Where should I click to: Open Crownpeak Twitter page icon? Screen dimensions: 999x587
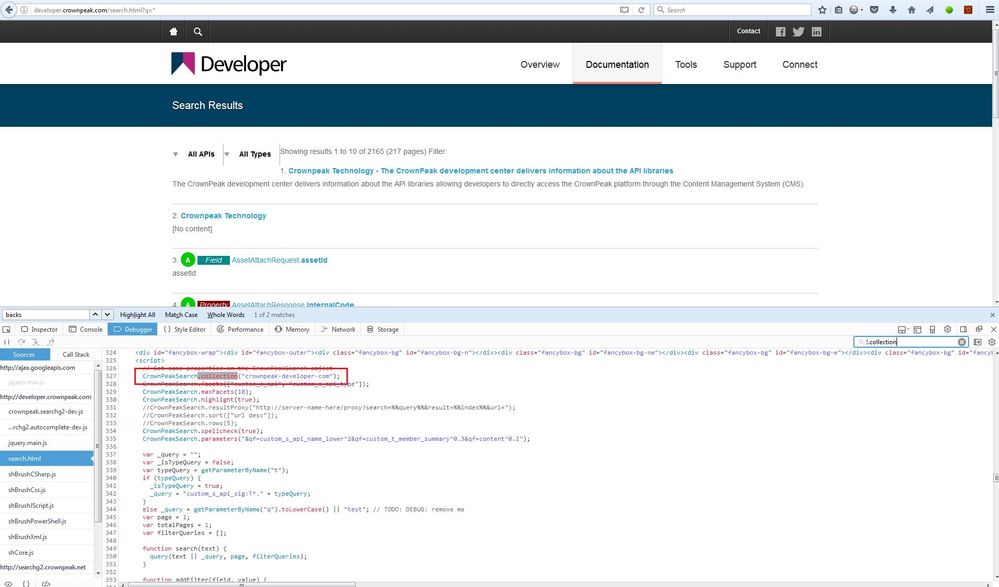click(x=798, y=31)
